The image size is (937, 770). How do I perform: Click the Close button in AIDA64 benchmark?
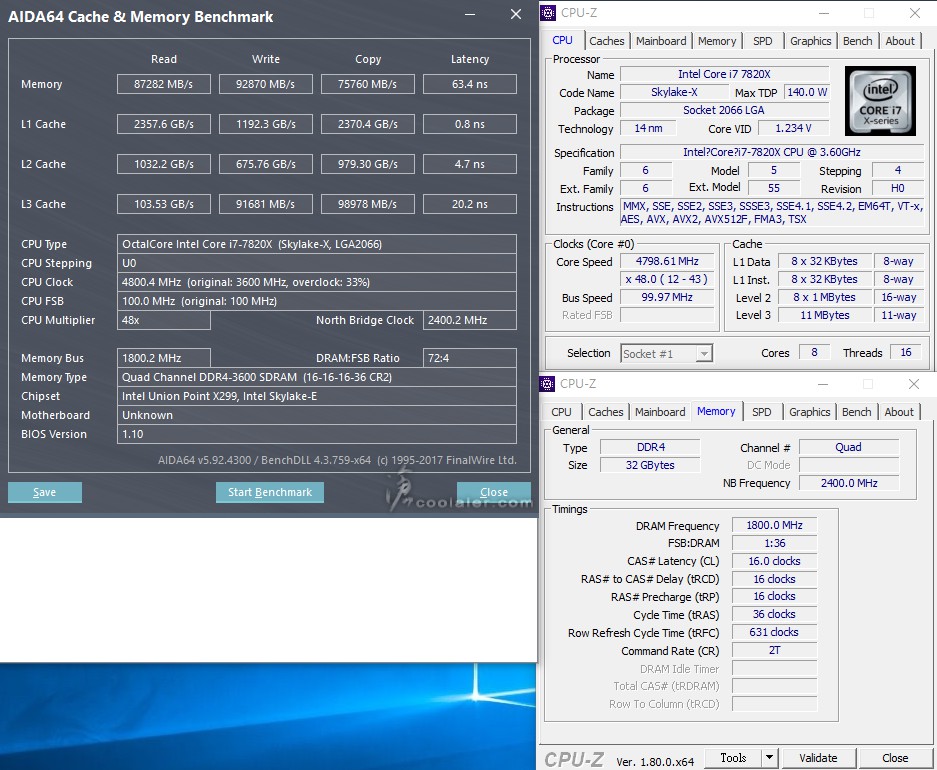pos(494,492)
